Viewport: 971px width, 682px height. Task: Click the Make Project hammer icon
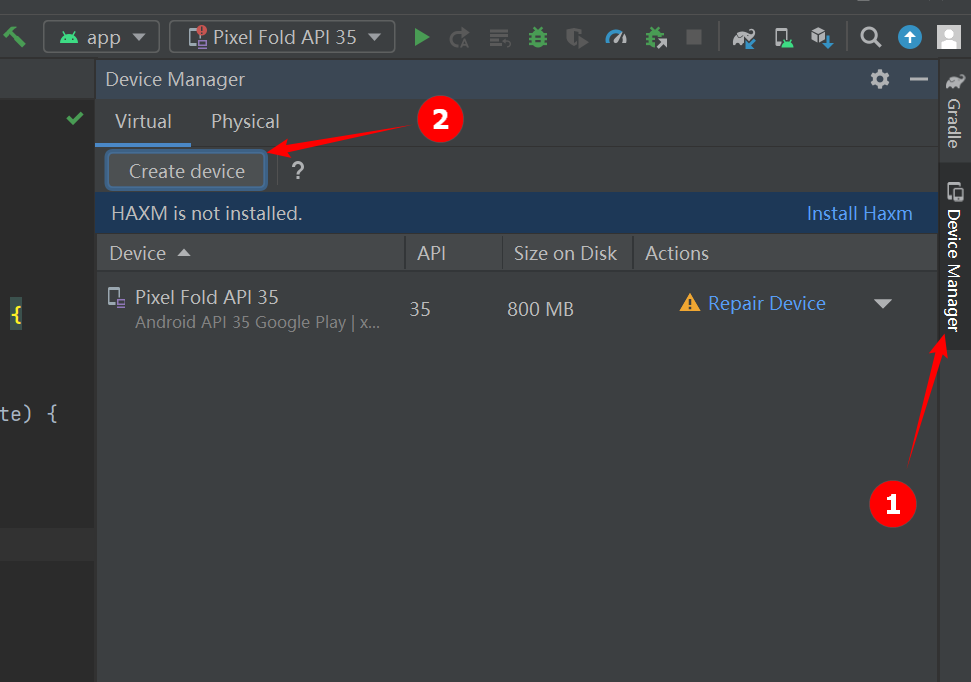tap(14, 37)
